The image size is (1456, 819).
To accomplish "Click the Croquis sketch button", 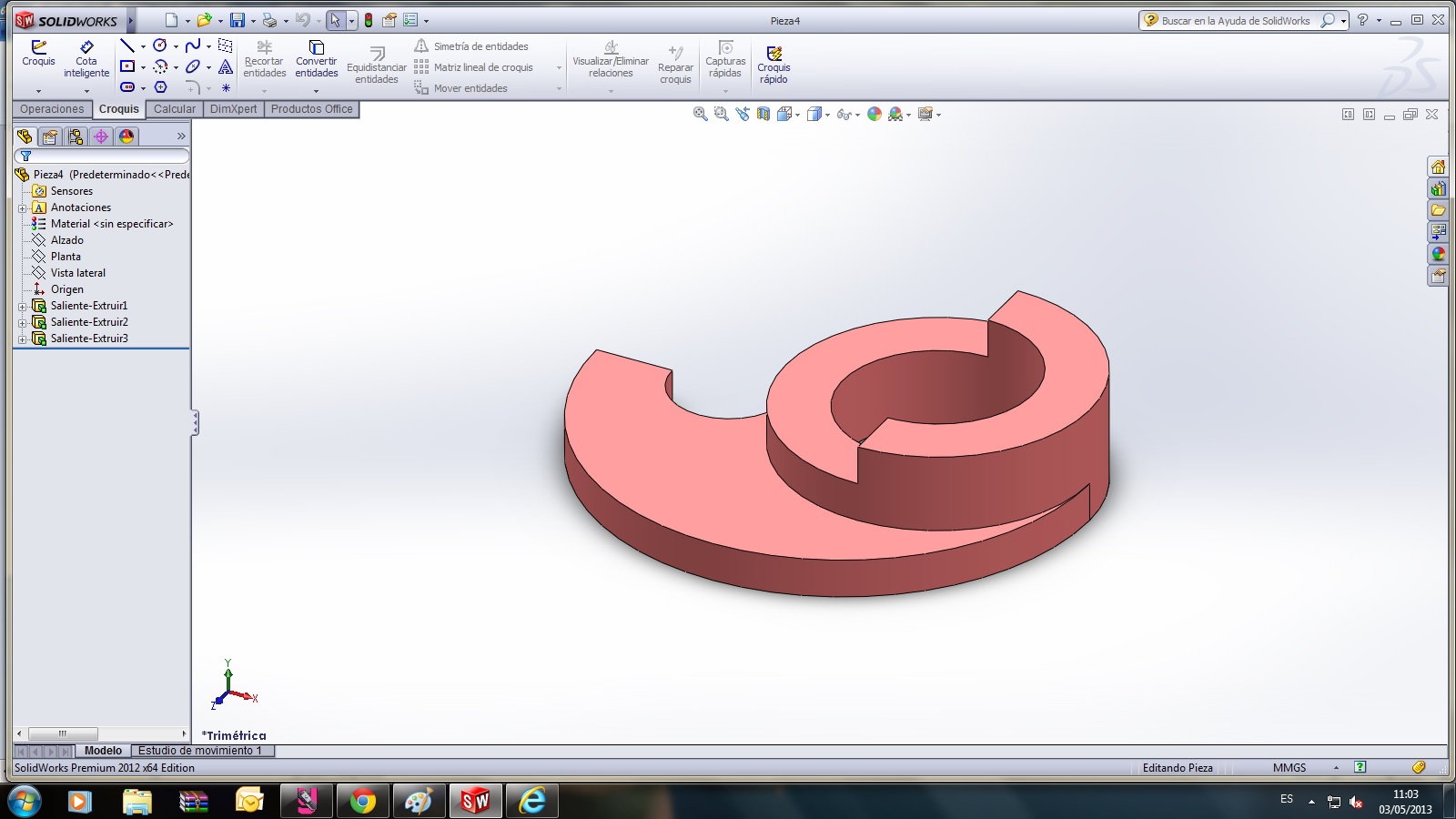I will point(38,53).
